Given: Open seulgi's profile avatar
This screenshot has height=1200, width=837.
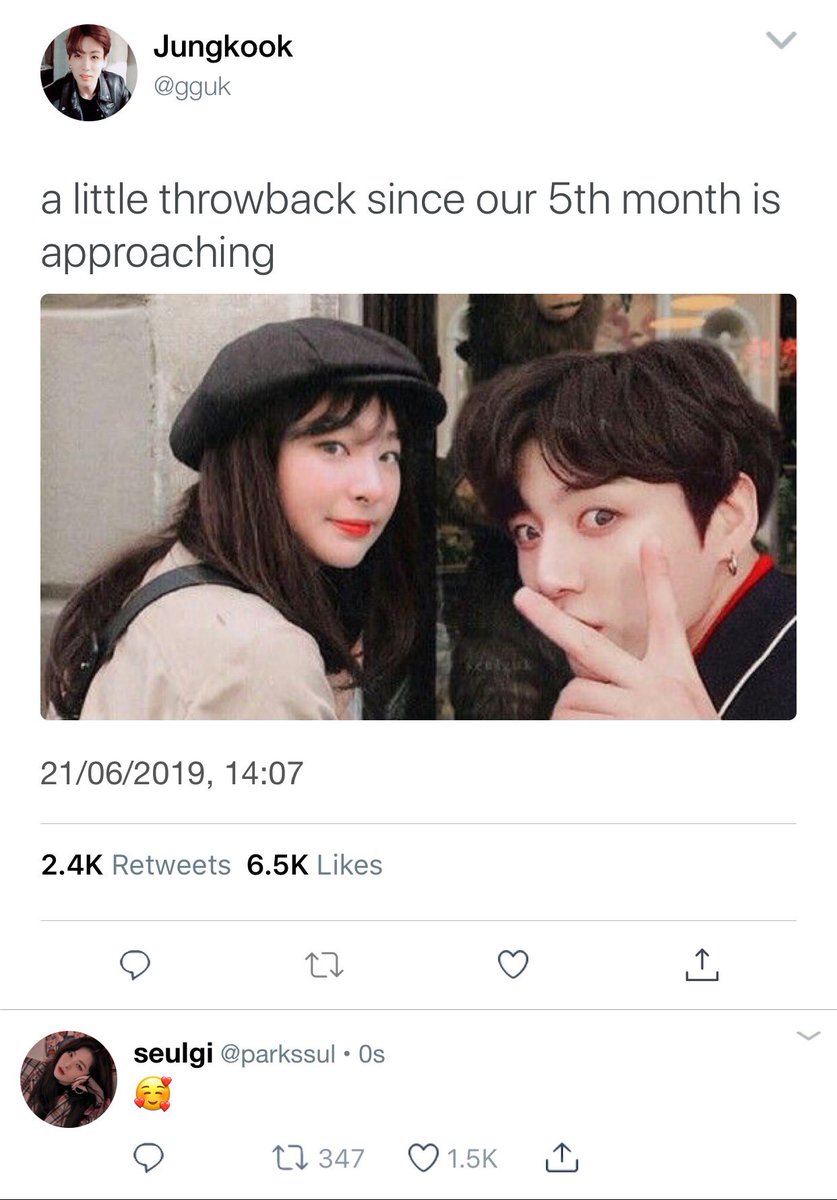Looking at the screenshot, I should click(x=69, y=1079).
